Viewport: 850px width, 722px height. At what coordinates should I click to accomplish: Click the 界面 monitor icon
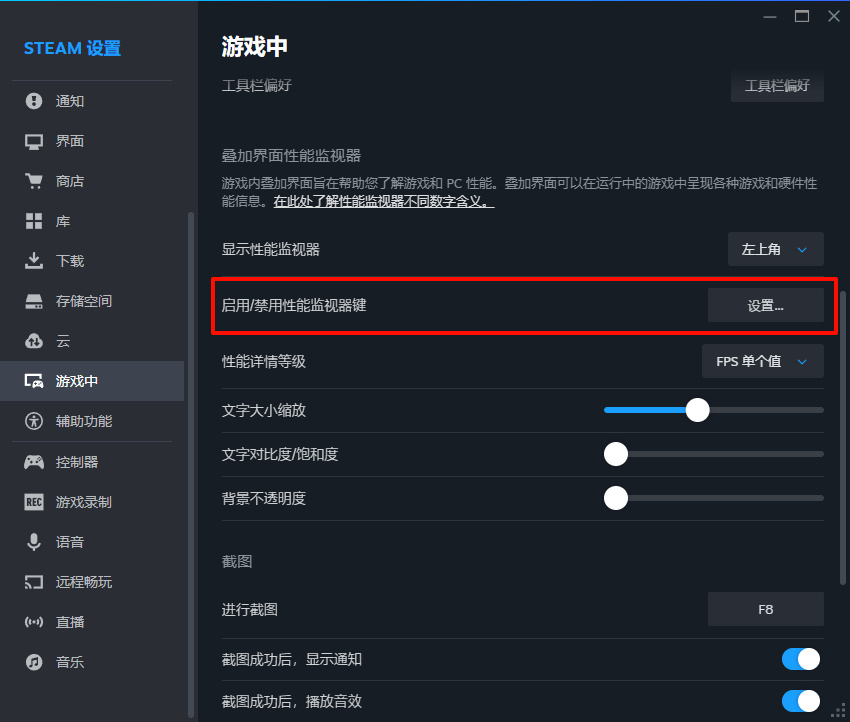34,141
